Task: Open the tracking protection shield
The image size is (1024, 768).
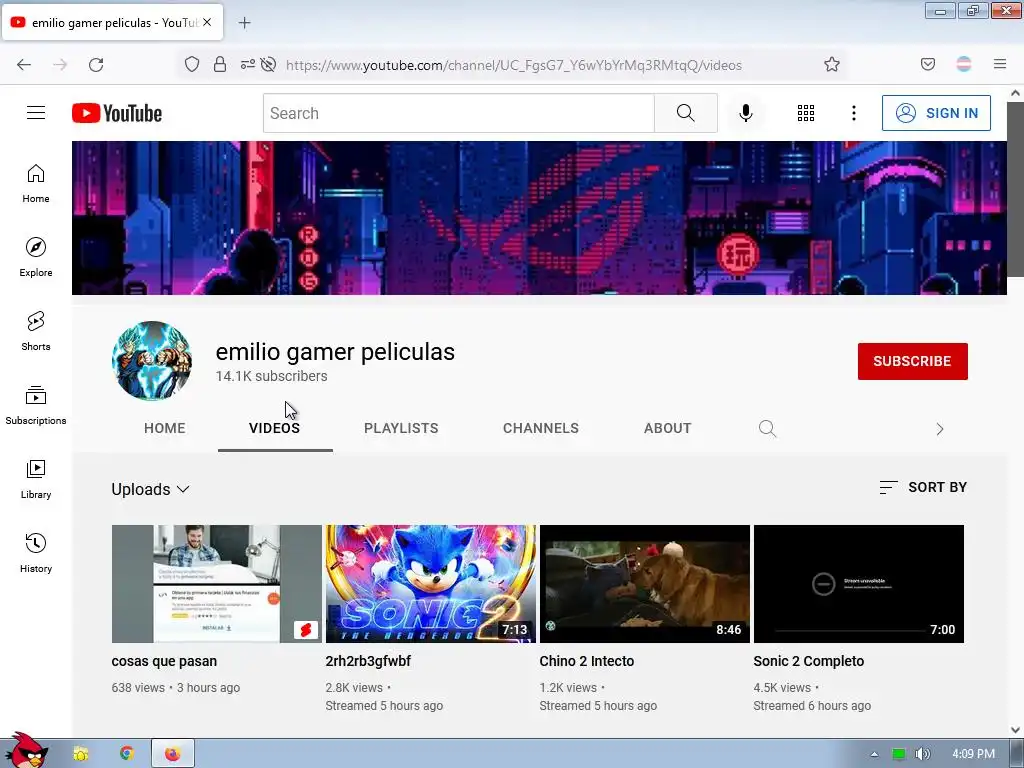Action: (191, 64)
